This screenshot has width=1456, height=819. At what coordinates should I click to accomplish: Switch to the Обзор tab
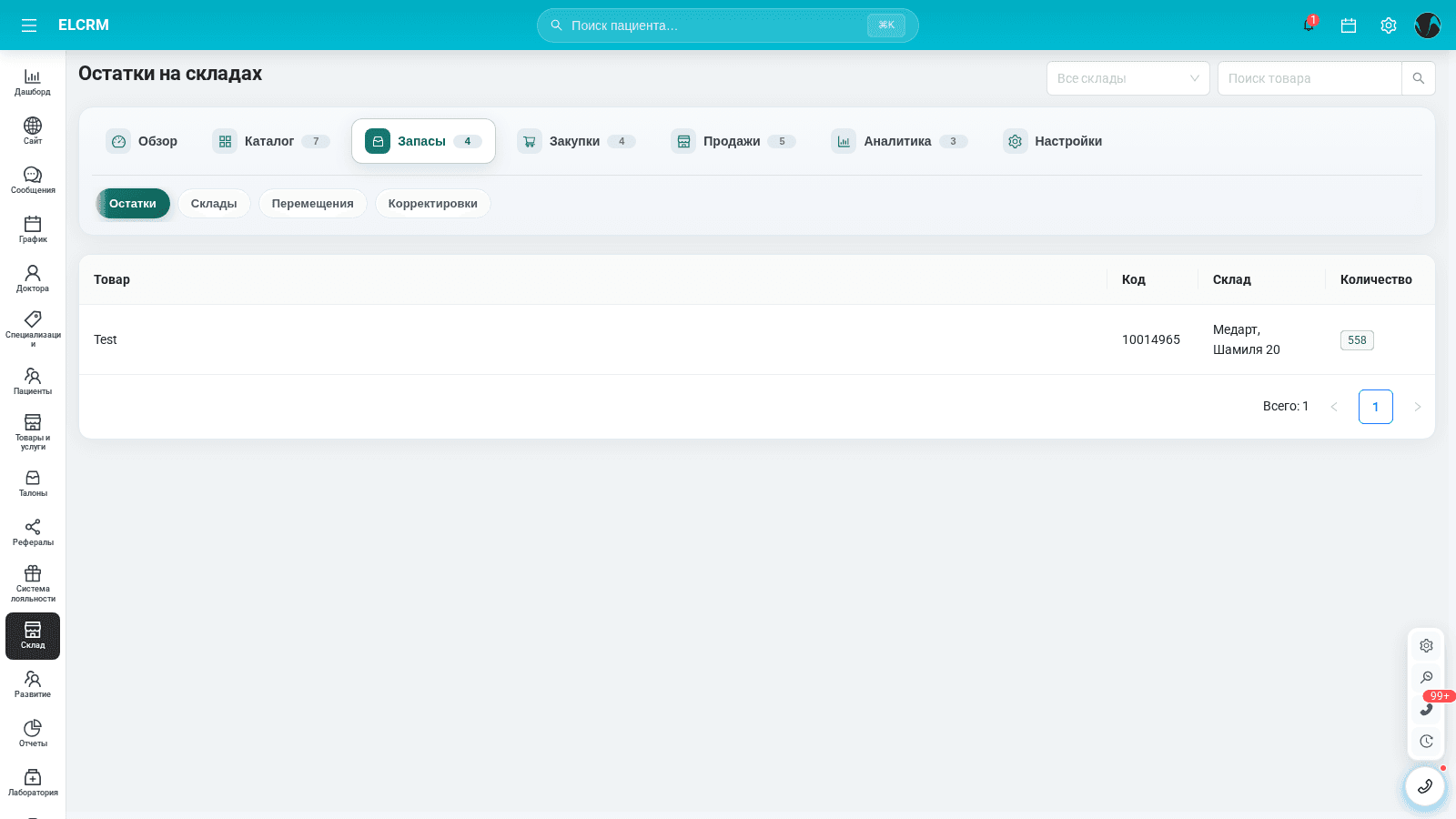pyautogui.click(x=142, y=141)
